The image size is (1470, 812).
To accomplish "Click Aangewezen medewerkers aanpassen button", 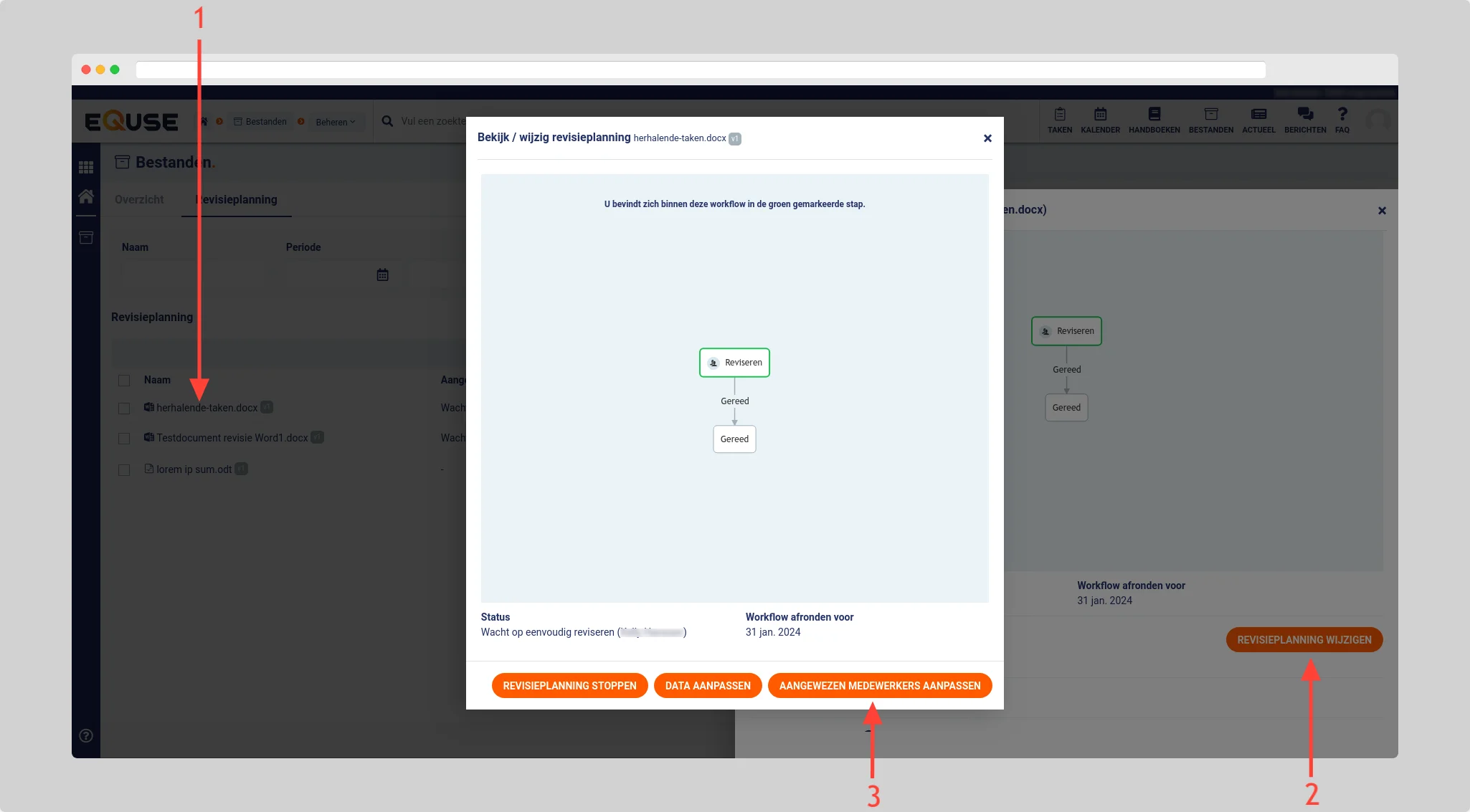I will coord(879,686).
